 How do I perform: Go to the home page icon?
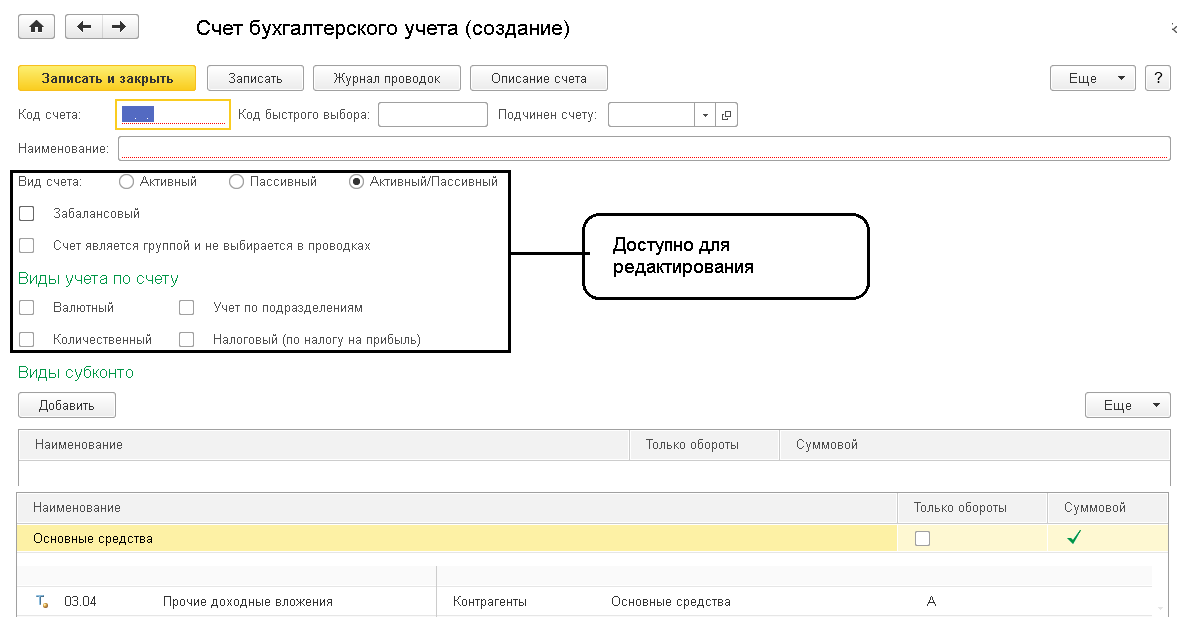[x=36, y=27]
